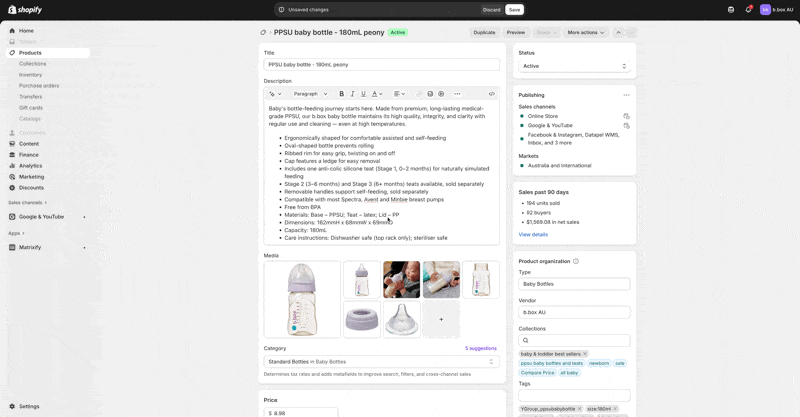The width and height of the screenshot is (800, 417).
Task: Expand the Paragraph style dropdown
Action: click(x=310, y=94)
